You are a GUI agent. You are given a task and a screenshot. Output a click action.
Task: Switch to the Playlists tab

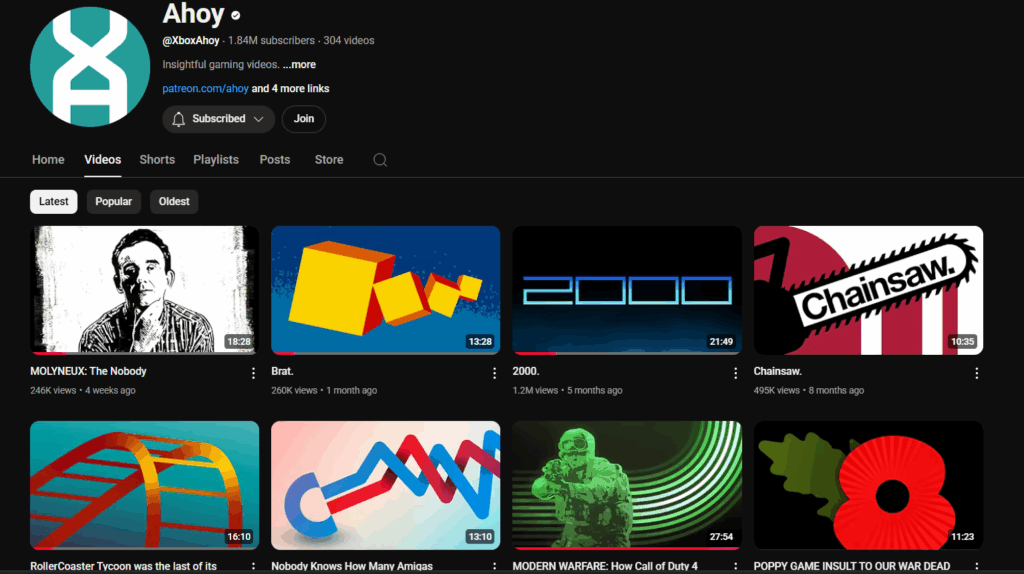click(x=216, y=160)
